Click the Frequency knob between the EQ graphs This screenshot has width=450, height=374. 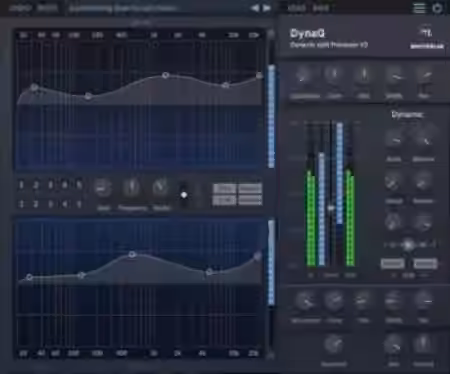point(132,188)
